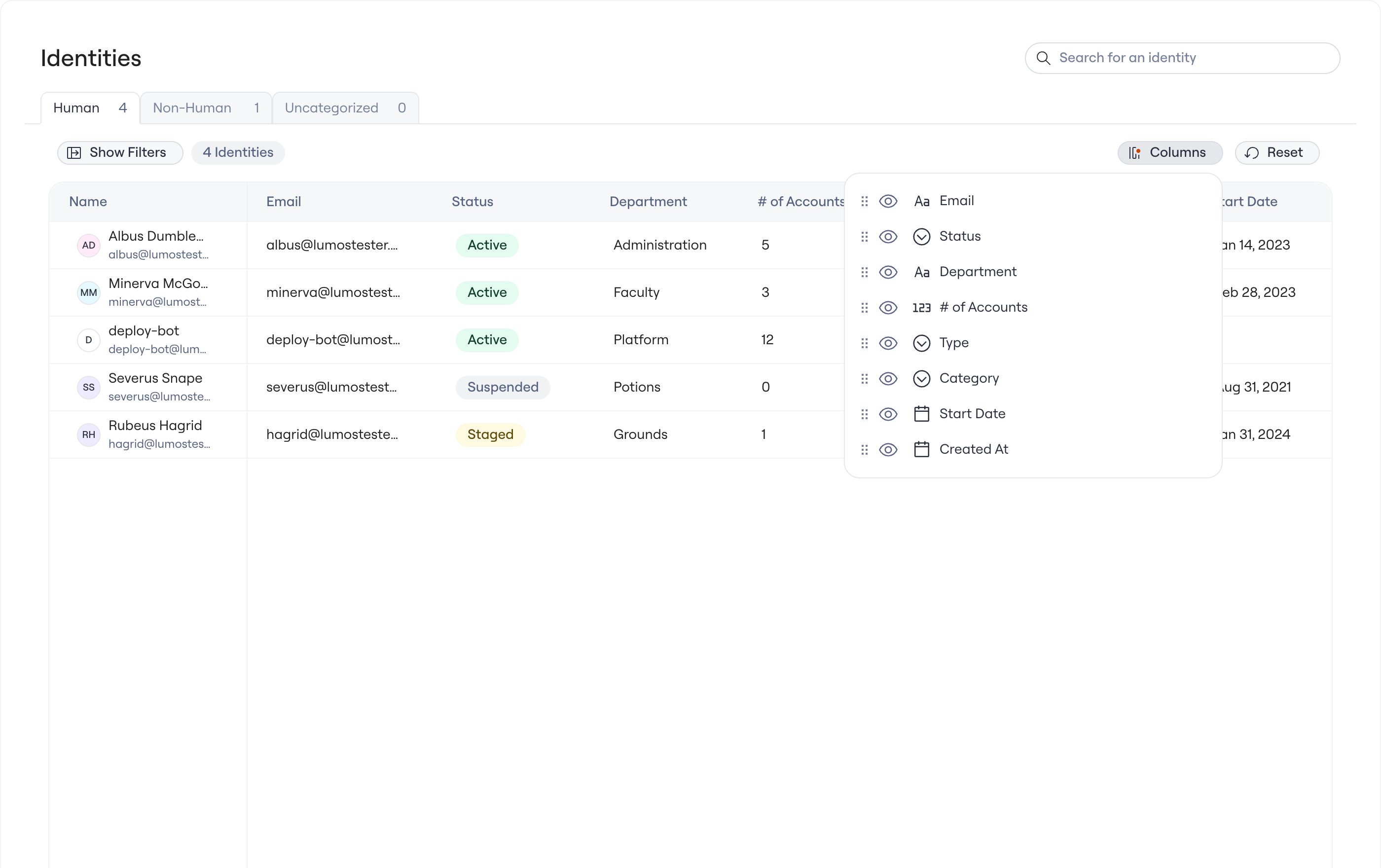Click drag handle for Department row

pos(864,272)
